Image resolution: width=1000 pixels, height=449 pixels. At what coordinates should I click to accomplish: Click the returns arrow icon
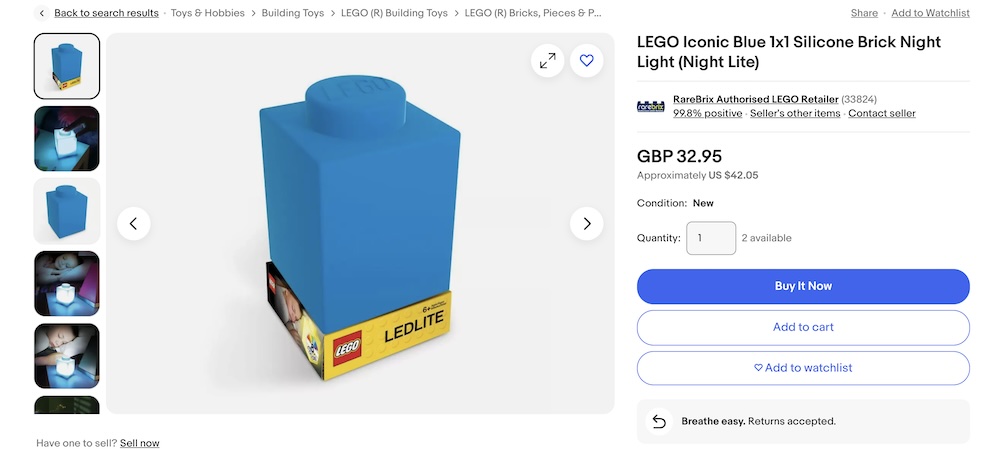pyautogui.click(x=659, y=422)
